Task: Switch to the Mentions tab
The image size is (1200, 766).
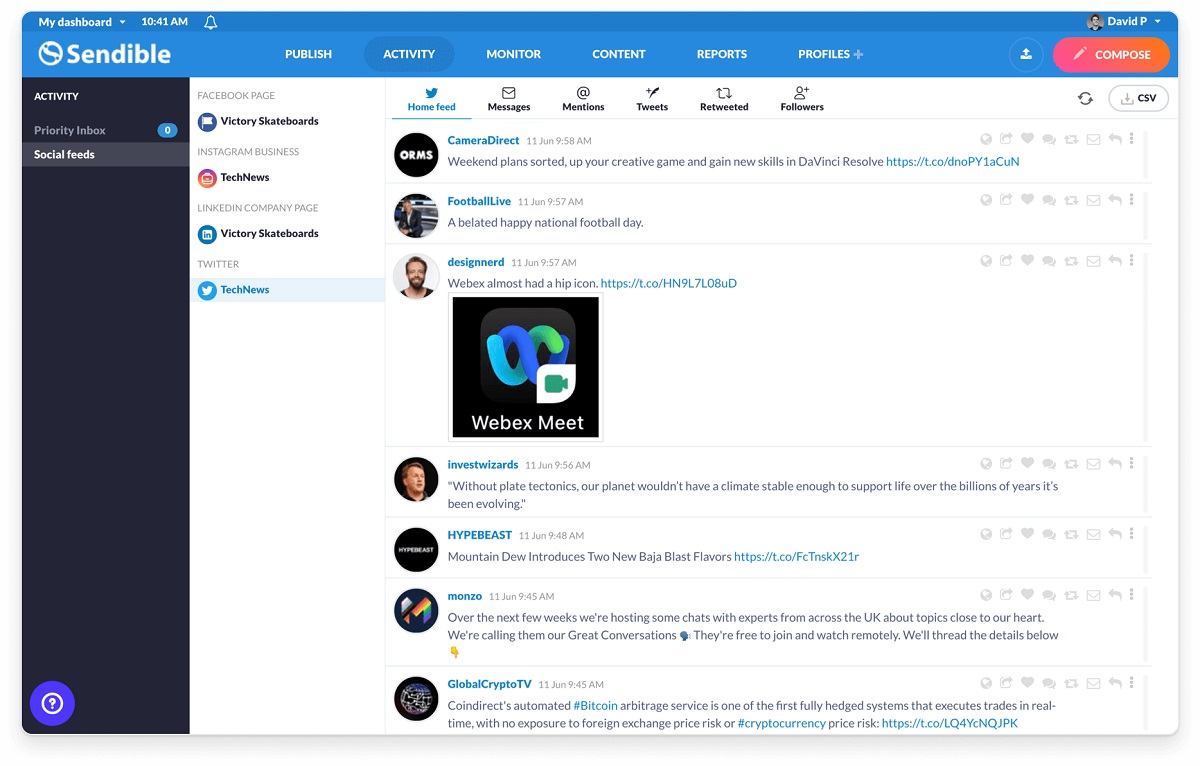Action: click(x=583, y=99)
